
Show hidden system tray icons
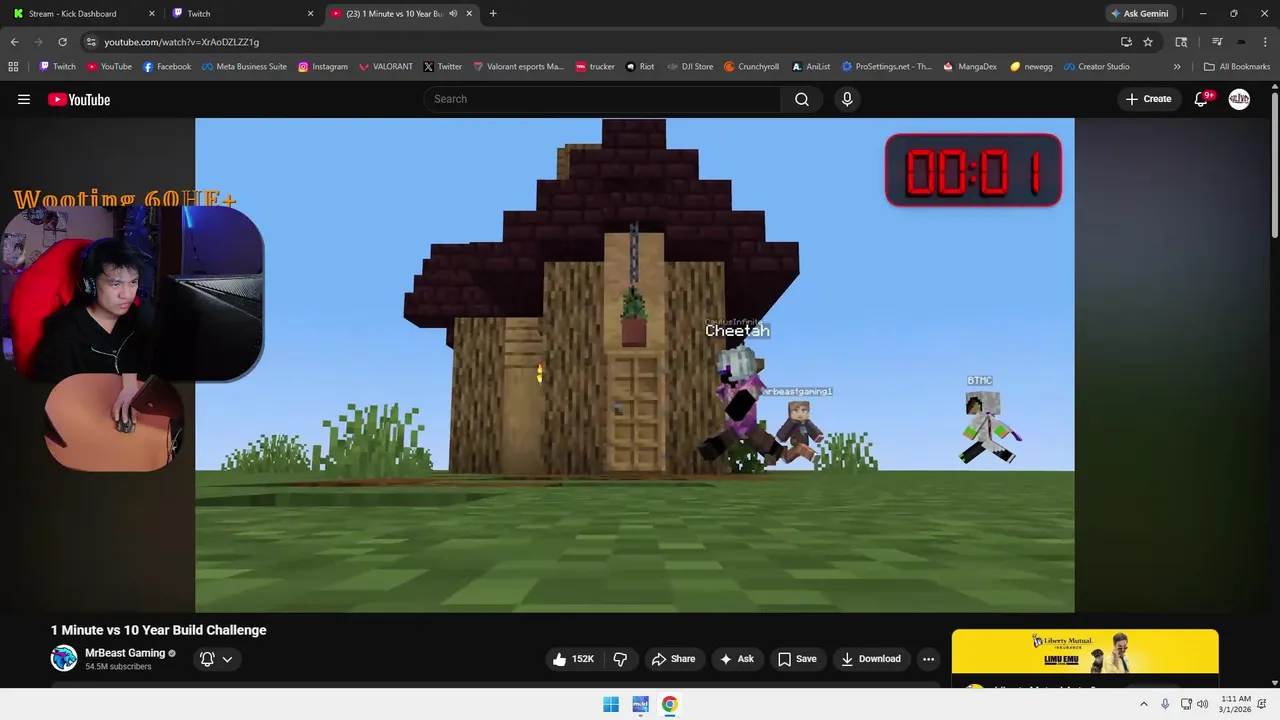[1144, 704]
